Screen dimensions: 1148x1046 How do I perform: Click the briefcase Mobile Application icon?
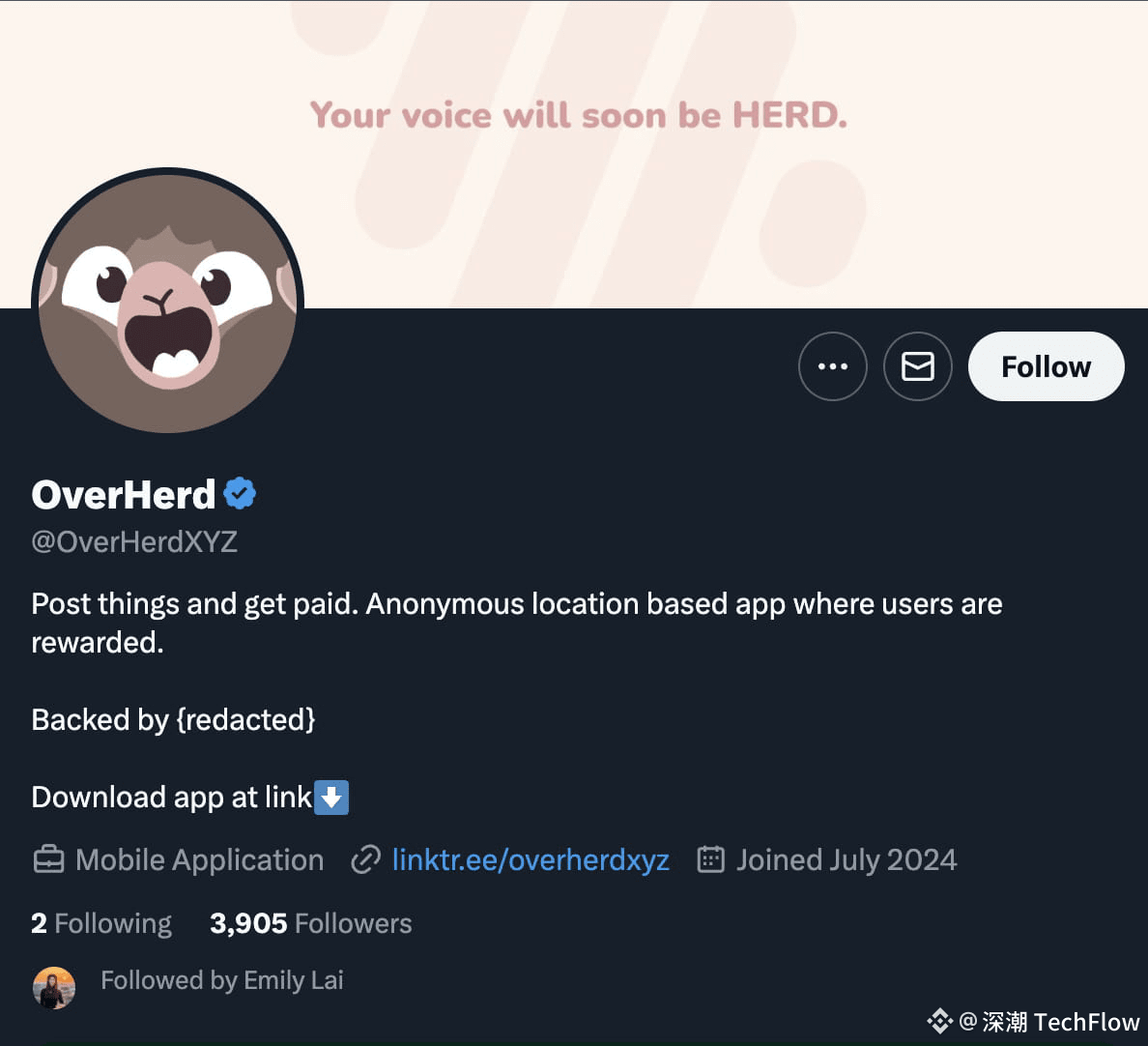coord(49,860)
